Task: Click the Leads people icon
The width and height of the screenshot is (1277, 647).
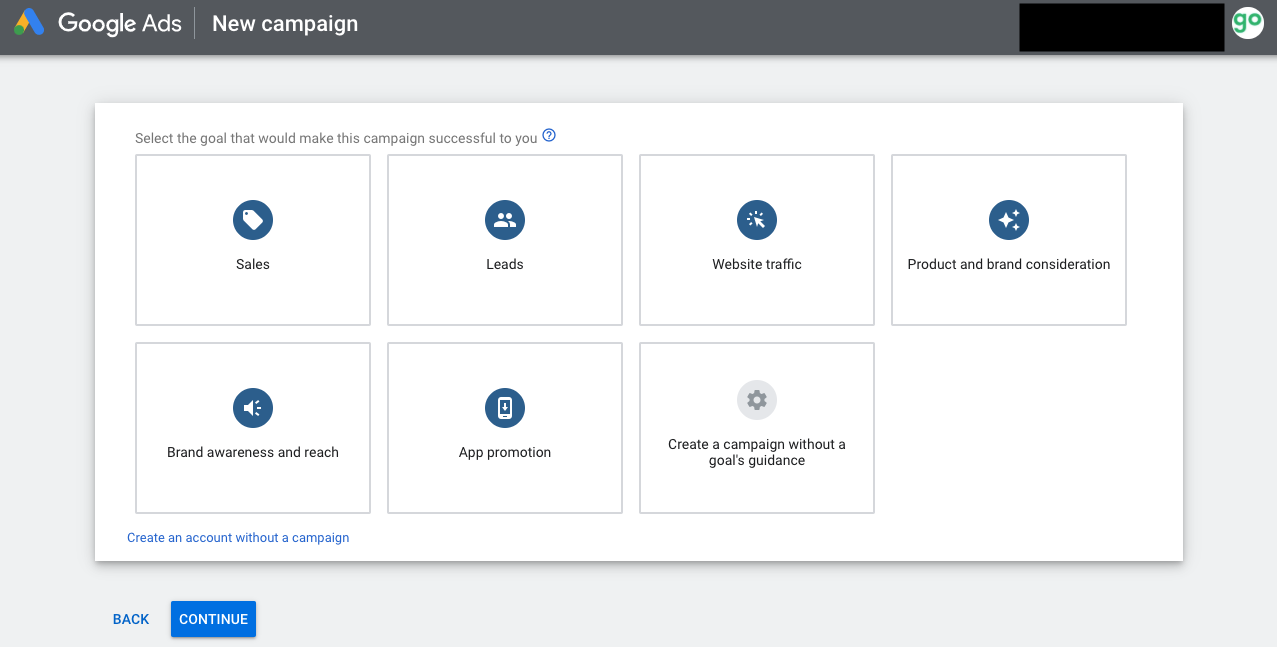Action: tap(505, 220)
